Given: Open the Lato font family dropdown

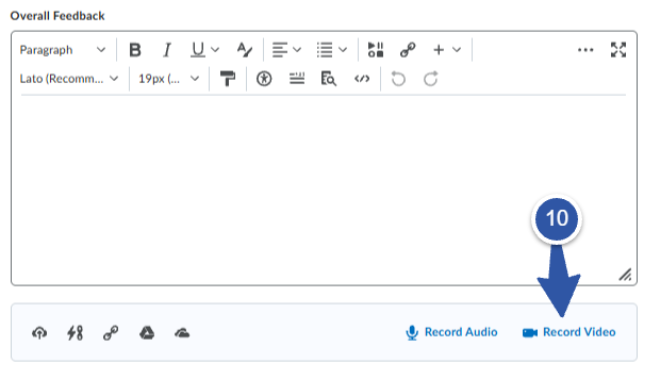Looking at the screenshot, I should (69, 78).
